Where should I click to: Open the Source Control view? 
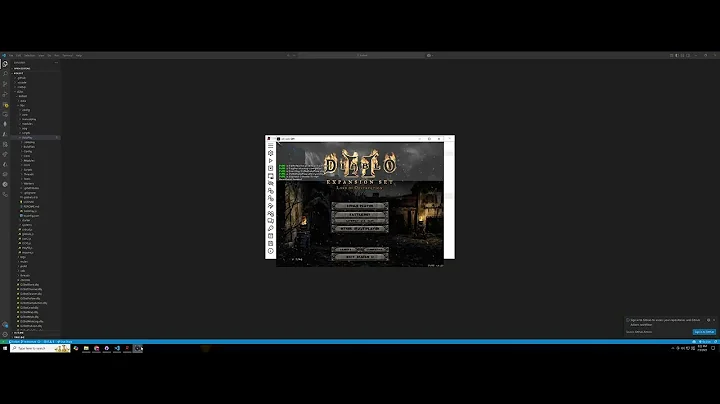click(x=5, y=84)
